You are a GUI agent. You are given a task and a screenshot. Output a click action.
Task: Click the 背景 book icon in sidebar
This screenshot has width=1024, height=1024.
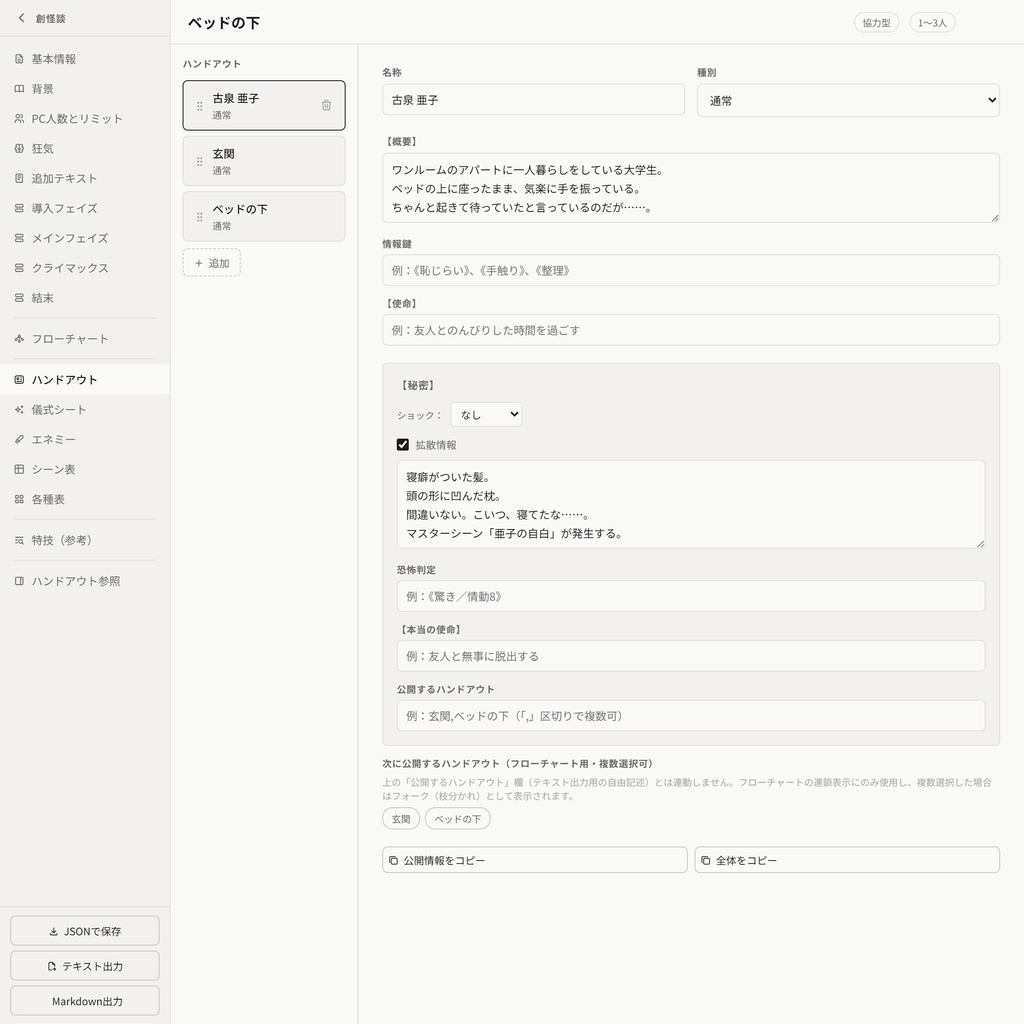click(20, 89)
